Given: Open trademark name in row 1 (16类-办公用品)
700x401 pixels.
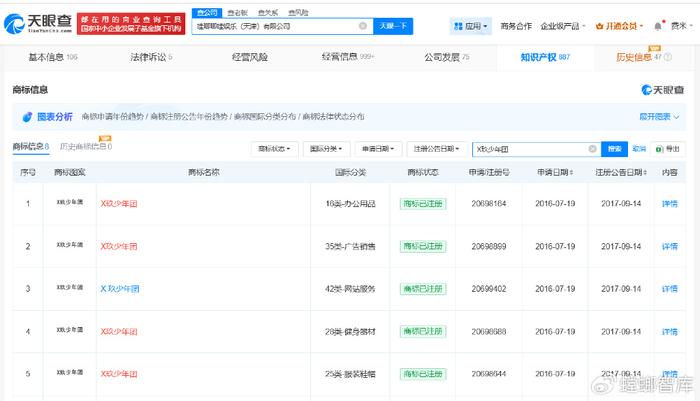Looking at the screenshot, I should 119,204.
